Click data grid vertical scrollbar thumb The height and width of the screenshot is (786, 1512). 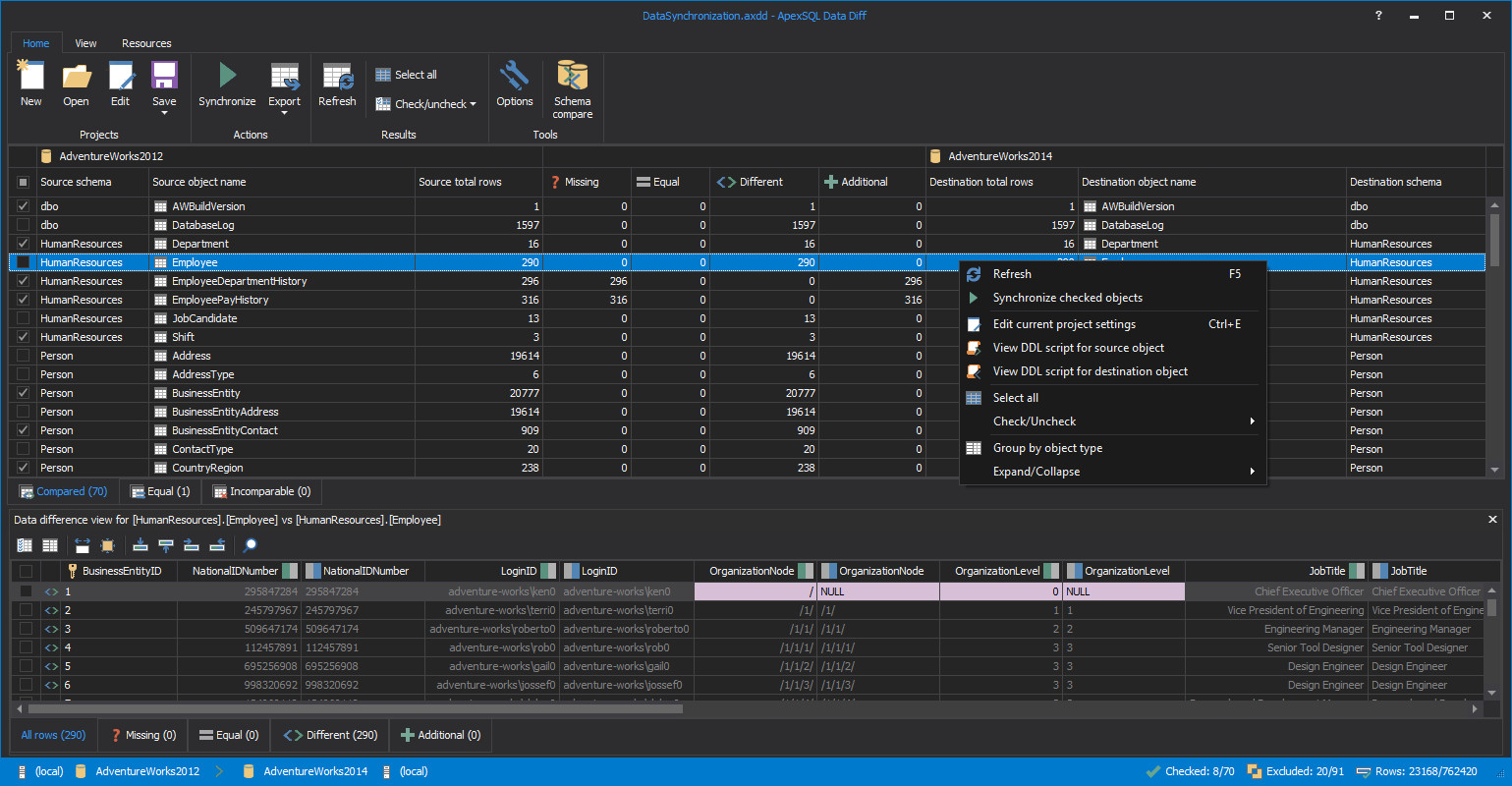pos(1493,606)
